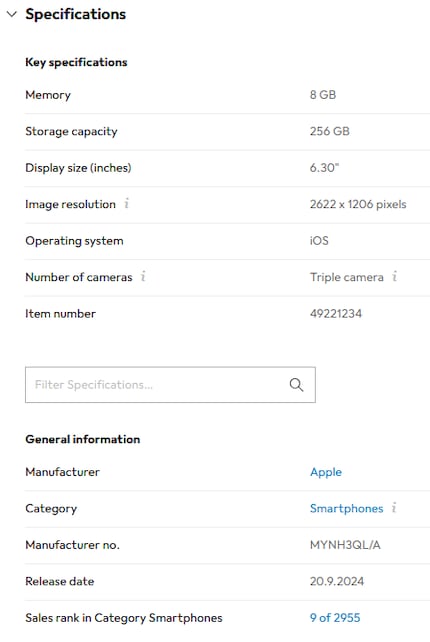
Task: Select the item number 49221234
Action: coord(336,314)
